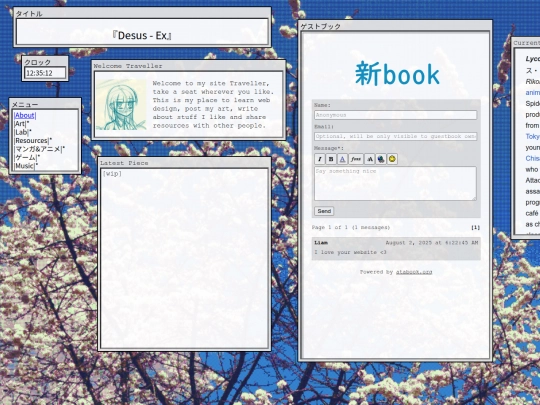Open the Lab menu entry
This screenshot has width=540, height=405.
pyautogui.click(x=21, y=132)
